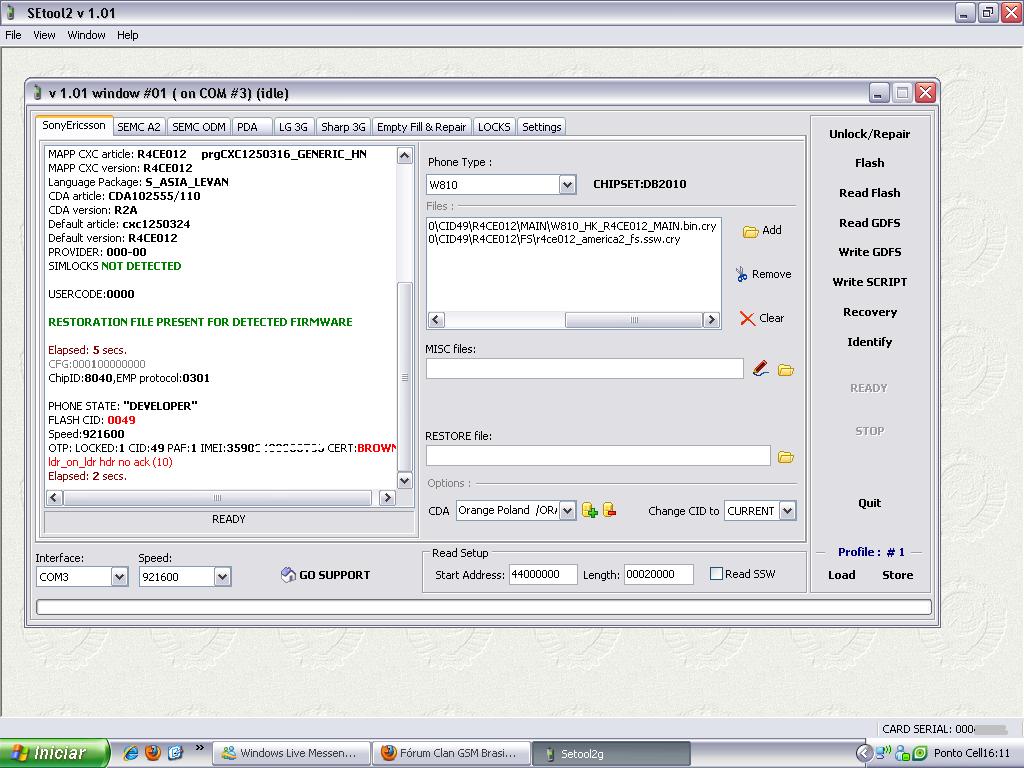The image size is (1024, 768).
Task: Select the r4ce012_america2_fs.ssw.cry file entry
Action: 554,240
